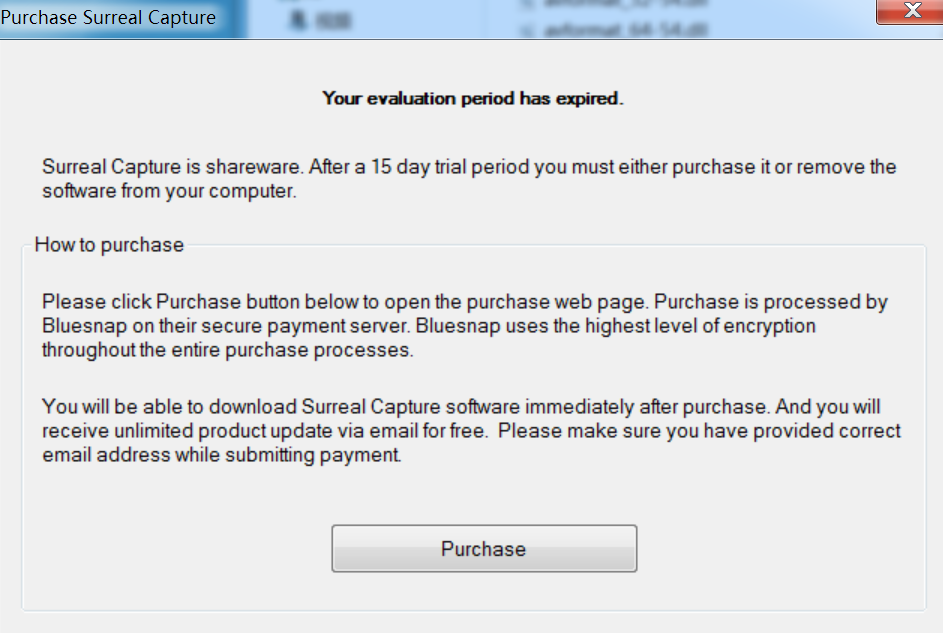This screenshot has width=943, height=633.
Task: Click the 'Your evaluation period has expired' heading
Action: (472, 98)
